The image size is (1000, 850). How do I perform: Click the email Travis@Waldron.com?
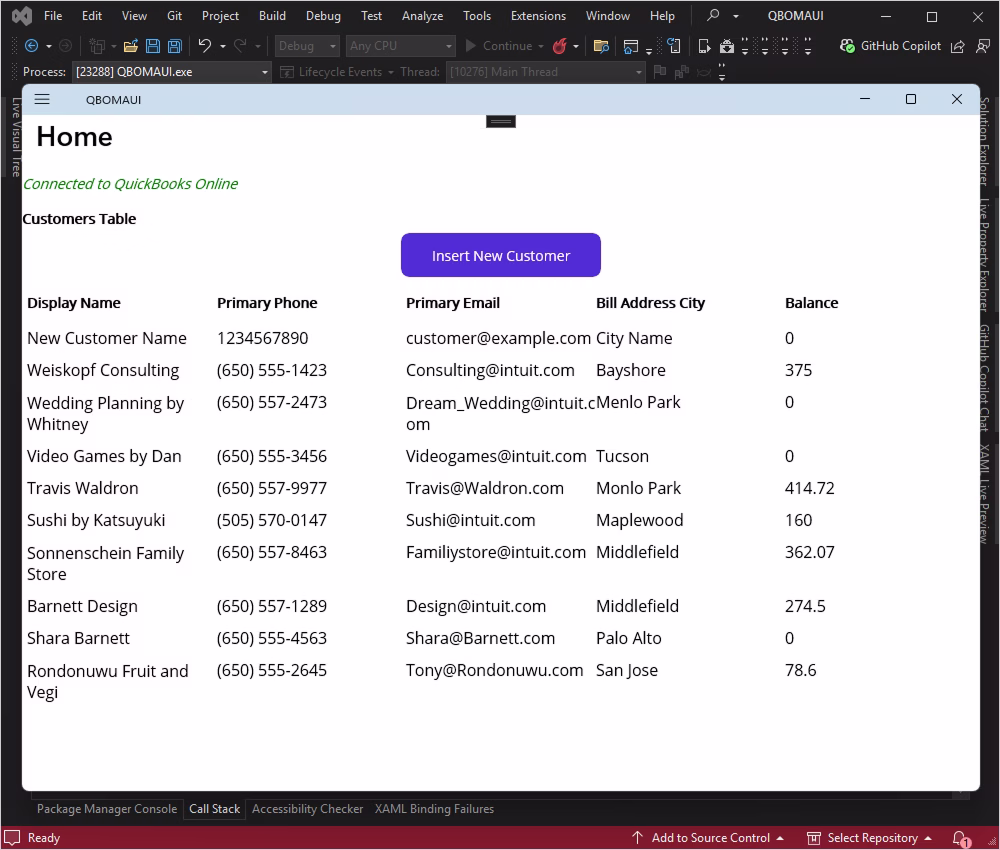(x=485, y=488)
